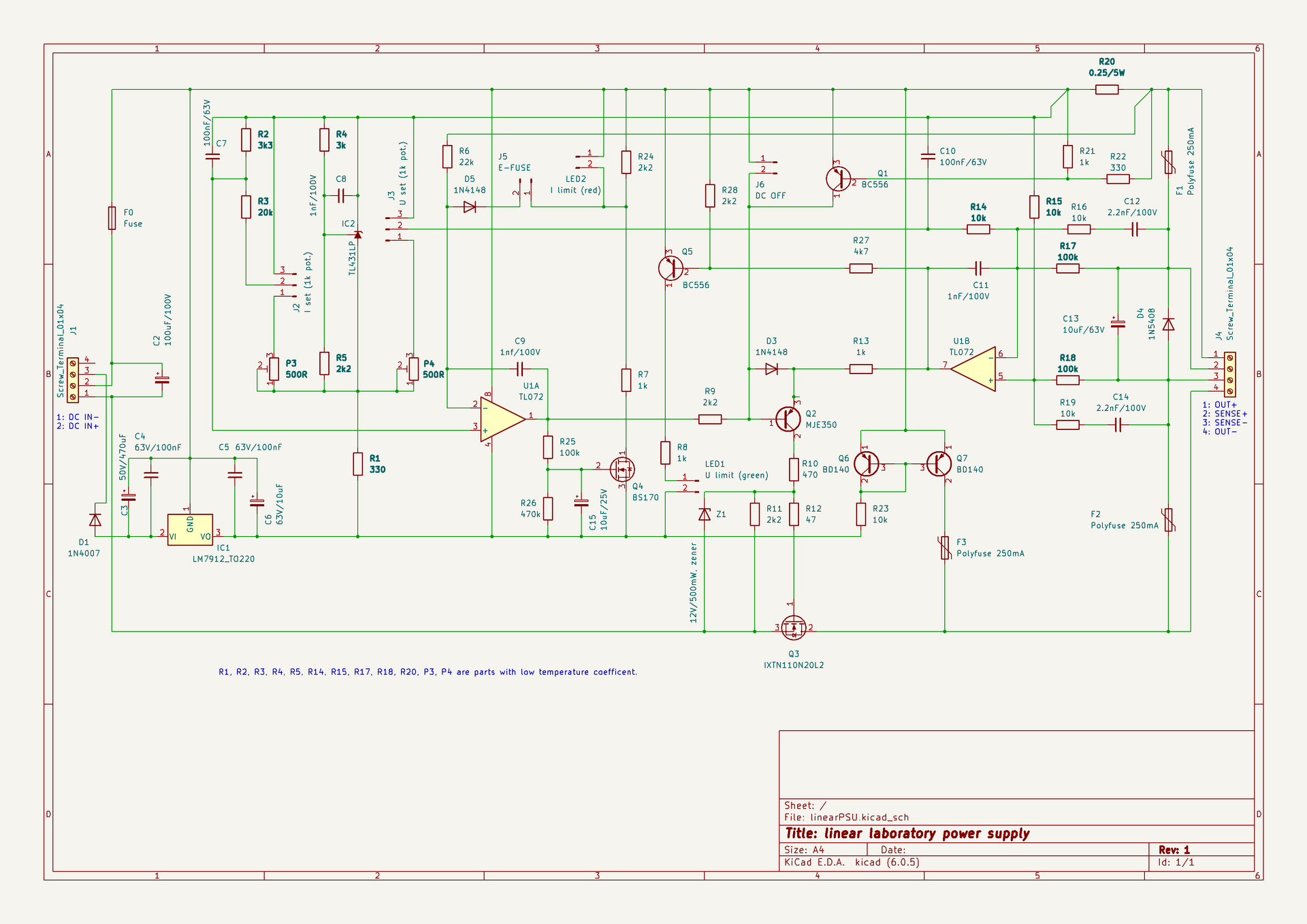The image size is (1307, 924).
Task: Select the J4 output screw terminal
Action: (x=1229, y=374)
